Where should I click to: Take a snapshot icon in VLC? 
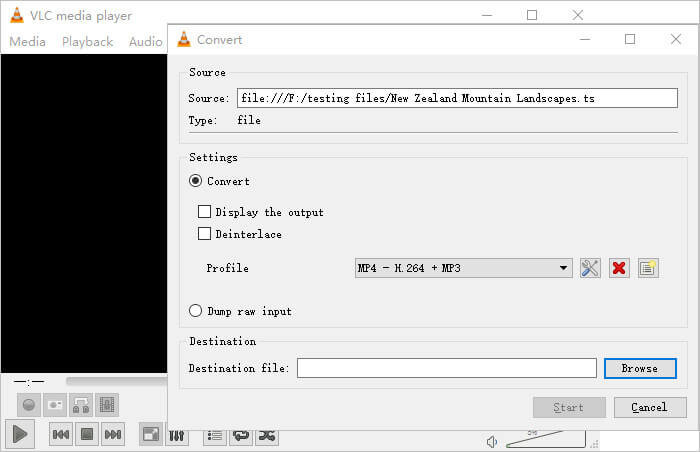(55, 405)
